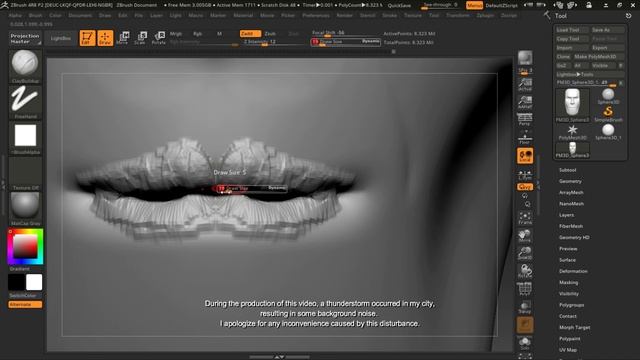Viewport: 640px width, 360px height.
Task: Select the Rotate transform icon
Action: 158,38
